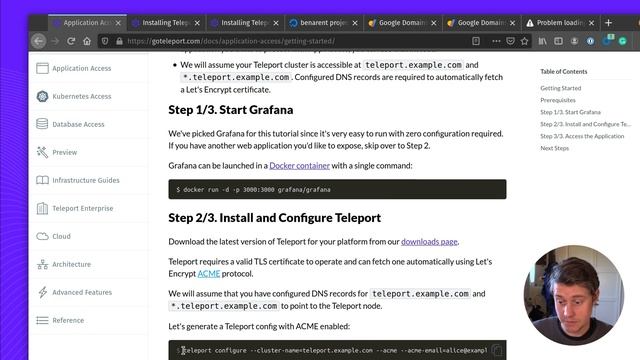Screen dimensions: 640x360
Task: Switch to the Problem loading tab
Action: pyautogui.click(x=560, y=23)
